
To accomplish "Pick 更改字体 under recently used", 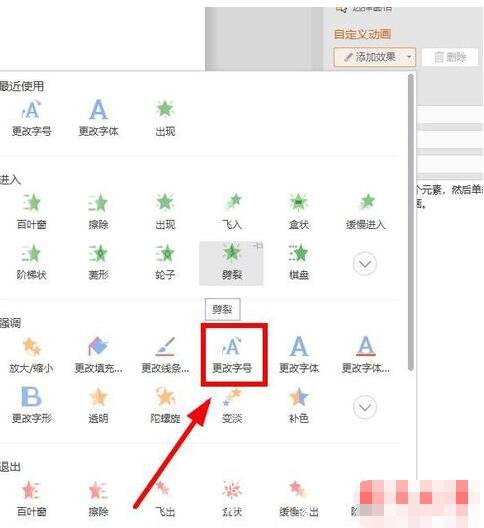I will point(98,118).
